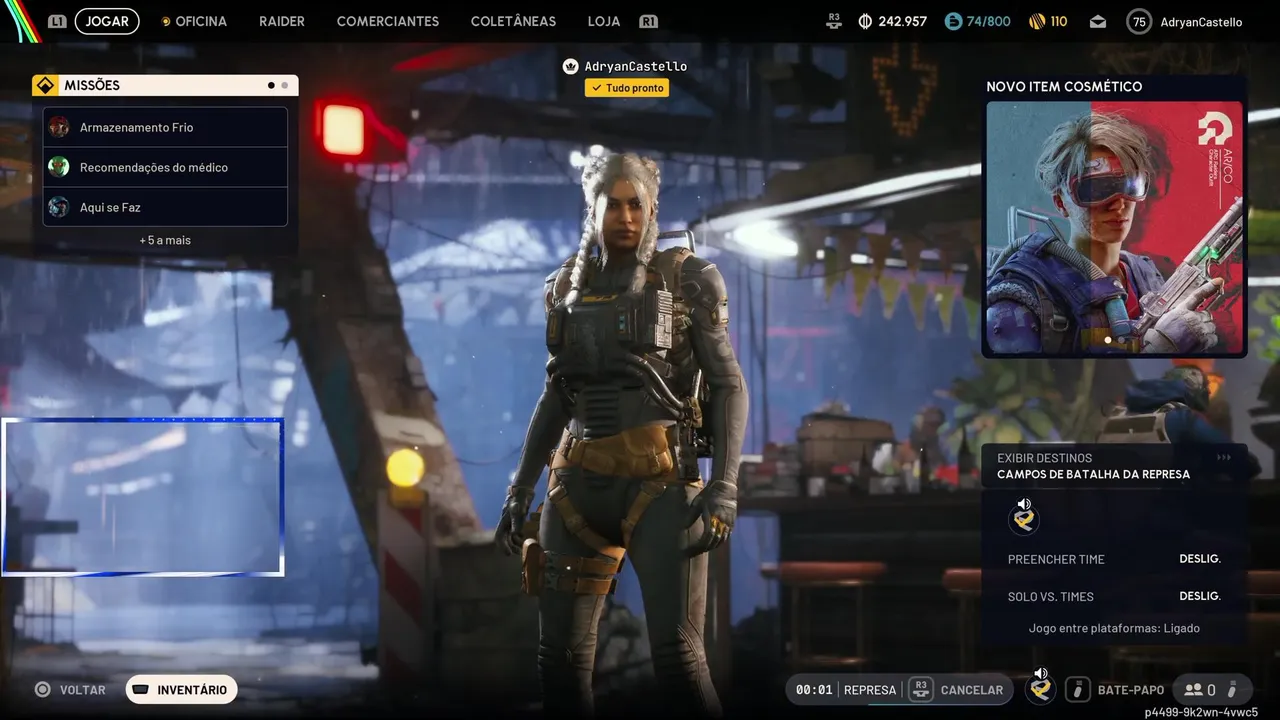Toggle Preencher Time setting
The width and height of the screenshot is (1280, 720).
click(1114, 559)
